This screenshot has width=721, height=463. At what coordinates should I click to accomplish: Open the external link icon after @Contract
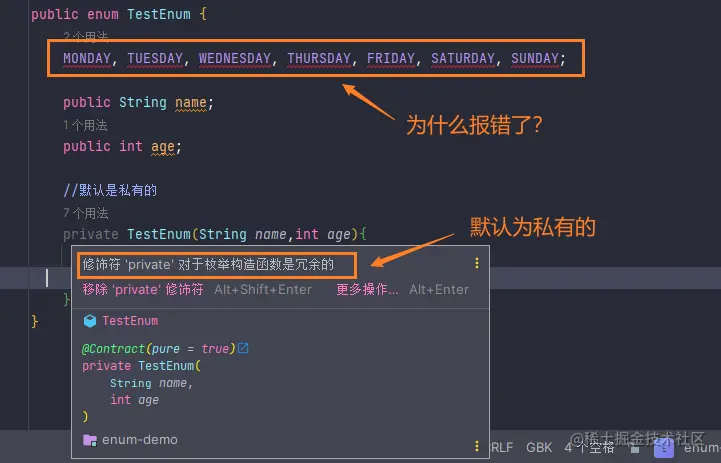click(x=243, y=348)
